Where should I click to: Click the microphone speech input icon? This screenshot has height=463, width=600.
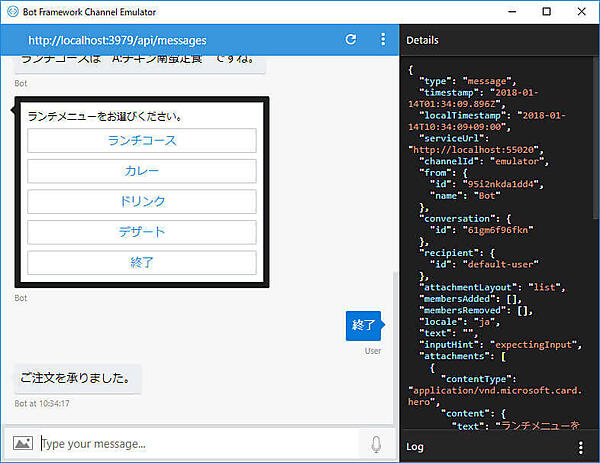coord(376,443)
